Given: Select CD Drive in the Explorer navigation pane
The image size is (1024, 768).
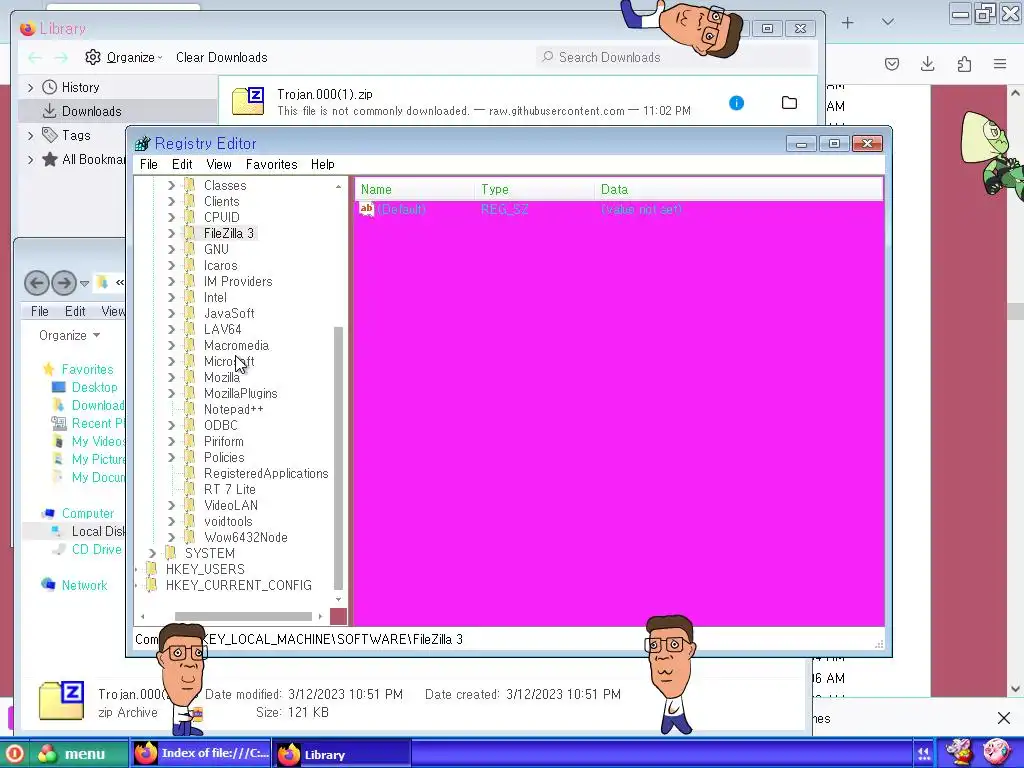Looking at the screenshot, I should (x=97, y=549).
